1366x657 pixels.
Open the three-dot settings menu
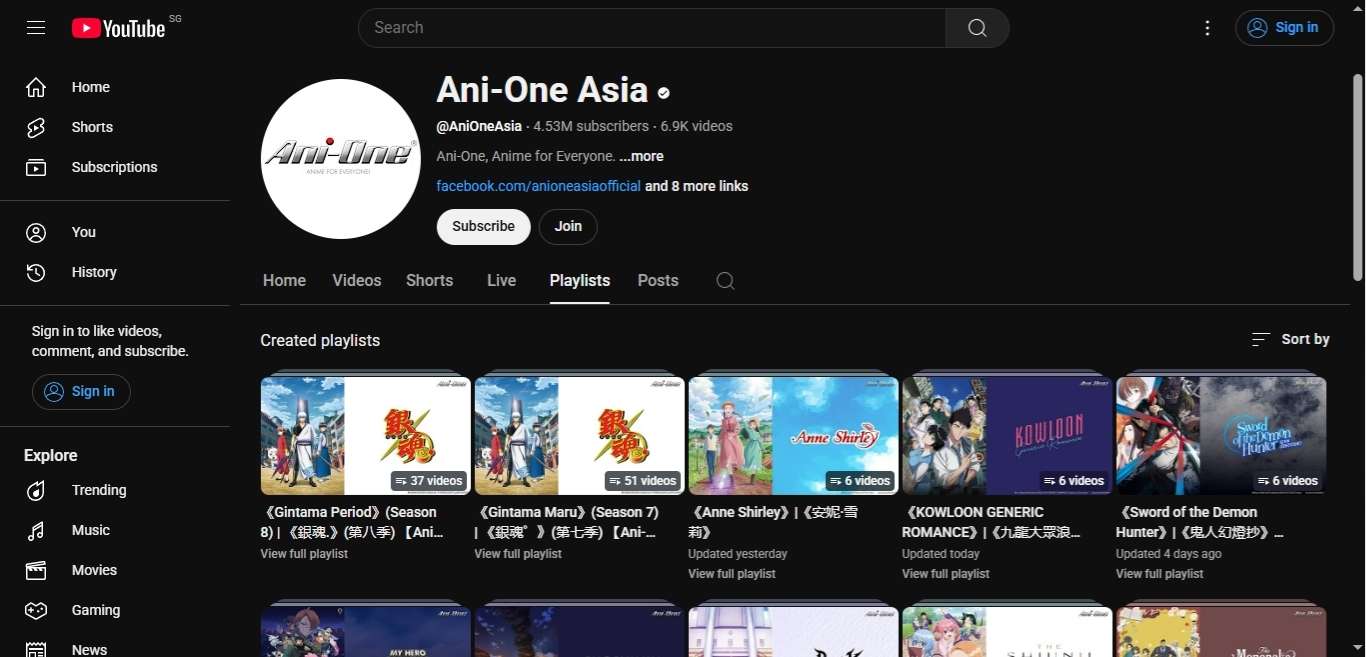point(1207,28)
